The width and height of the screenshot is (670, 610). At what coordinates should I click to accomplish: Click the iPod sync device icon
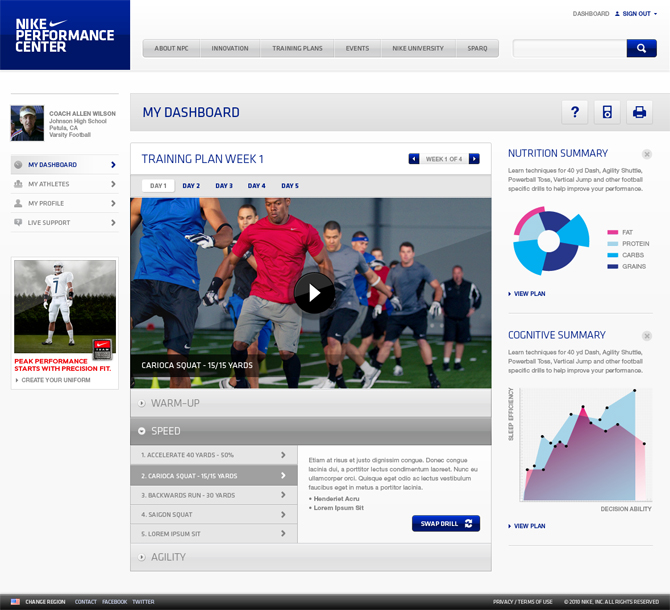tap(607, 112)
